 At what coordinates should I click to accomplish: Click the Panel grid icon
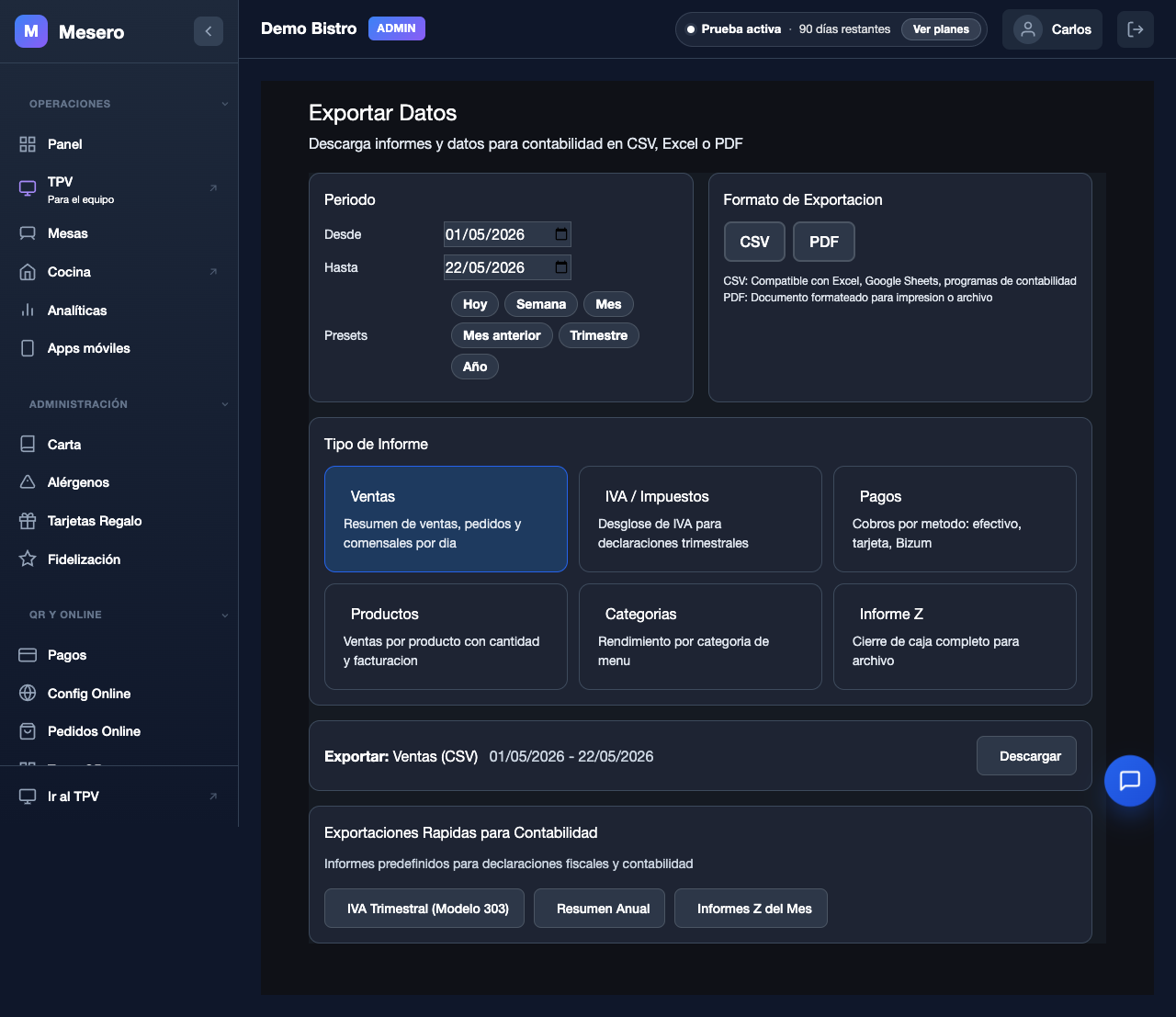click(x=28, y=144)
